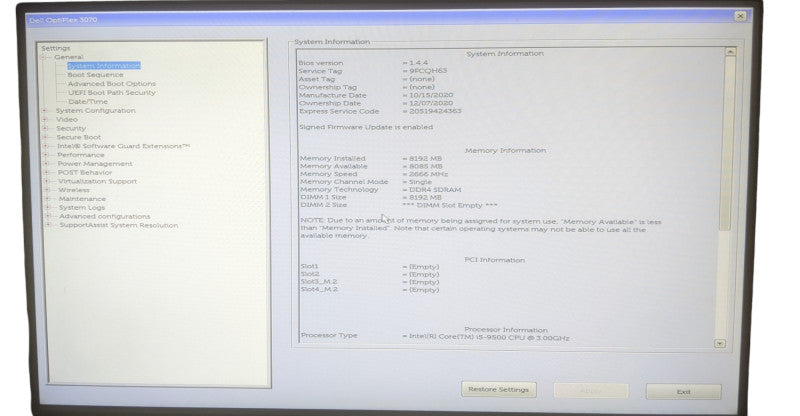800x416 pixels.
Task: Select the Virtualization Support category
Action: click(x=97, y=181)
